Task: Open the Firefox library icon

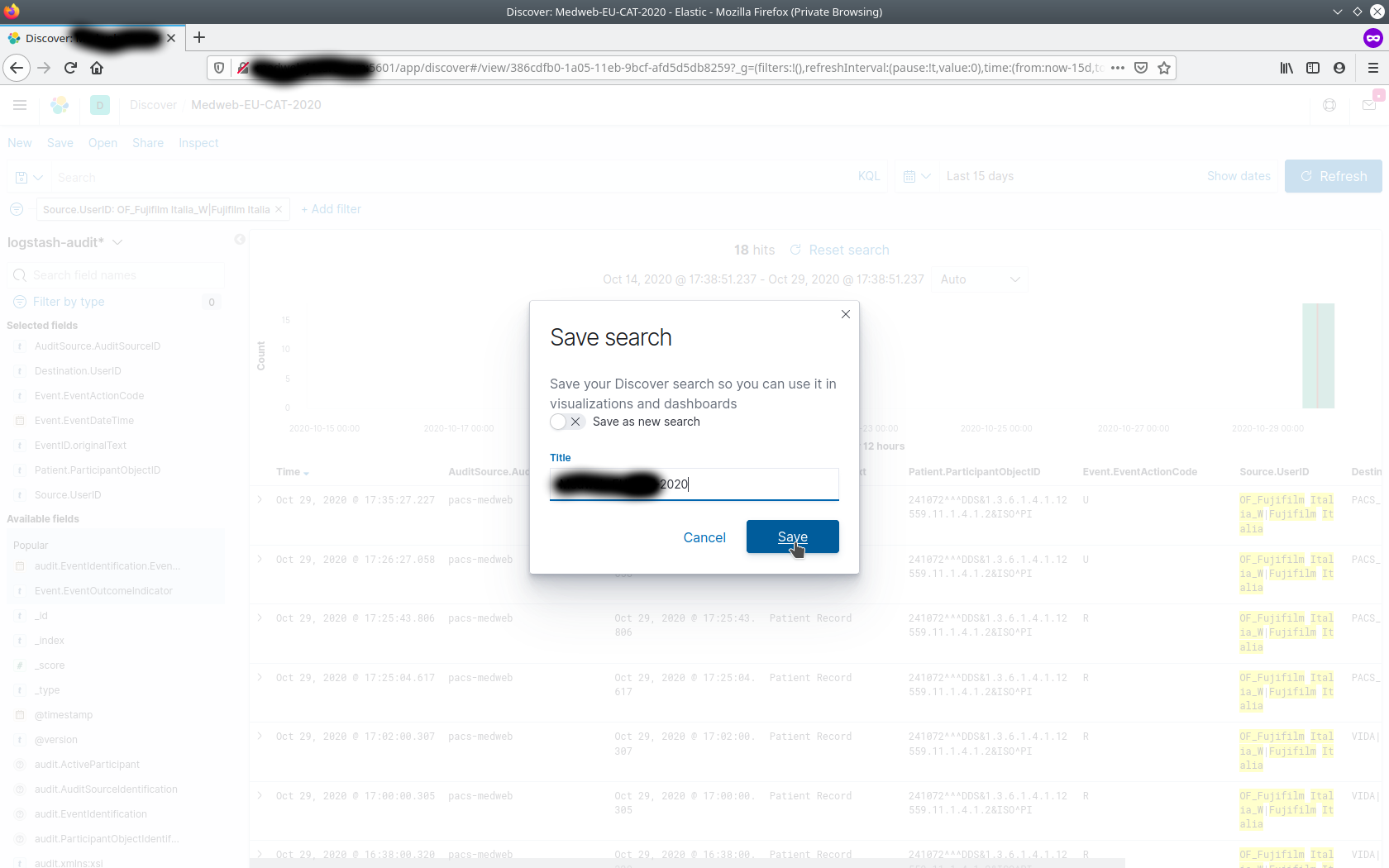Action: click(x=1286, y=68)
